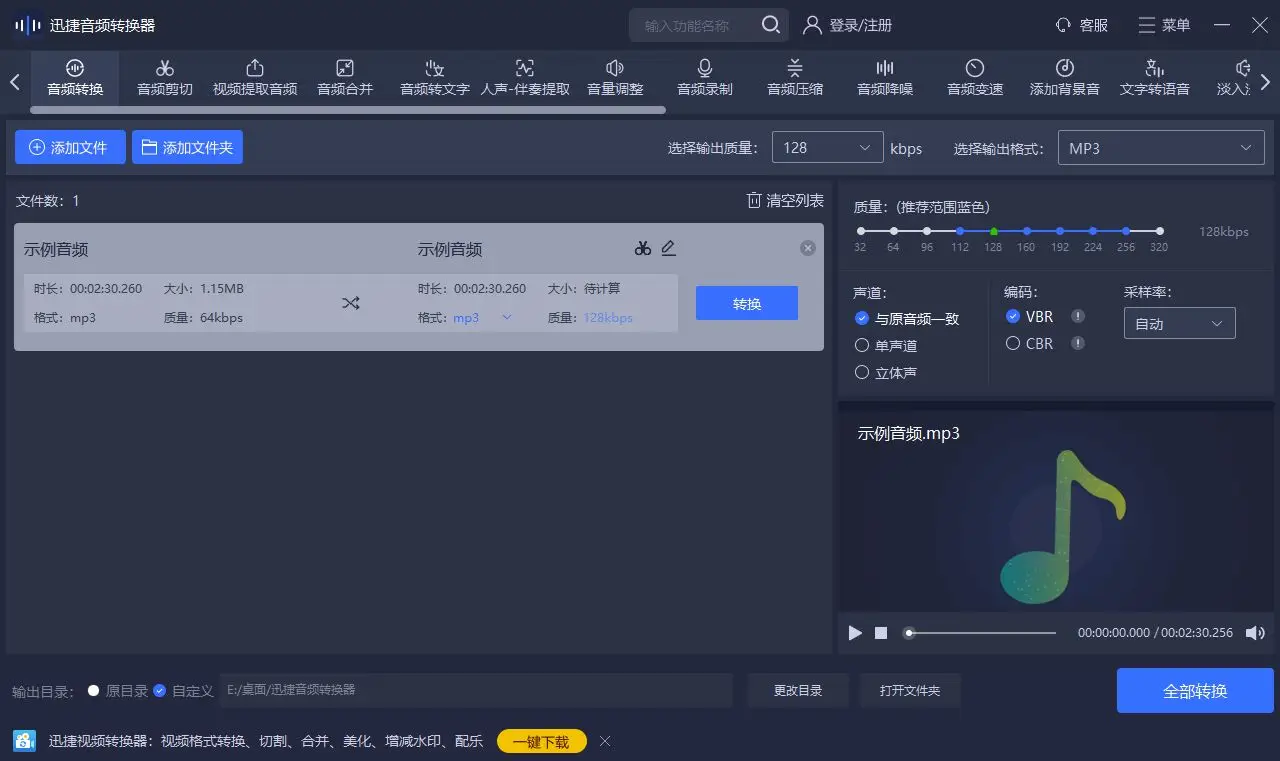Click 全部转换 to convert all files
Screen dimensions: 1280x761
click(x=1195, y=690)
